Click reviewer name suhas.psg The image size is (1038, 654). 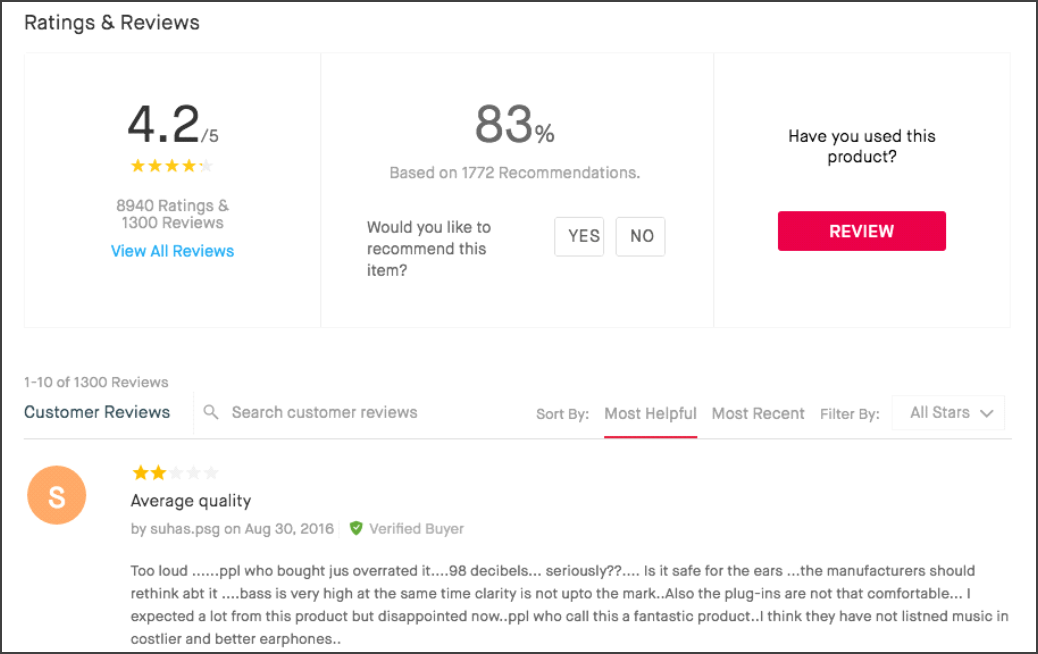[185, 529]
